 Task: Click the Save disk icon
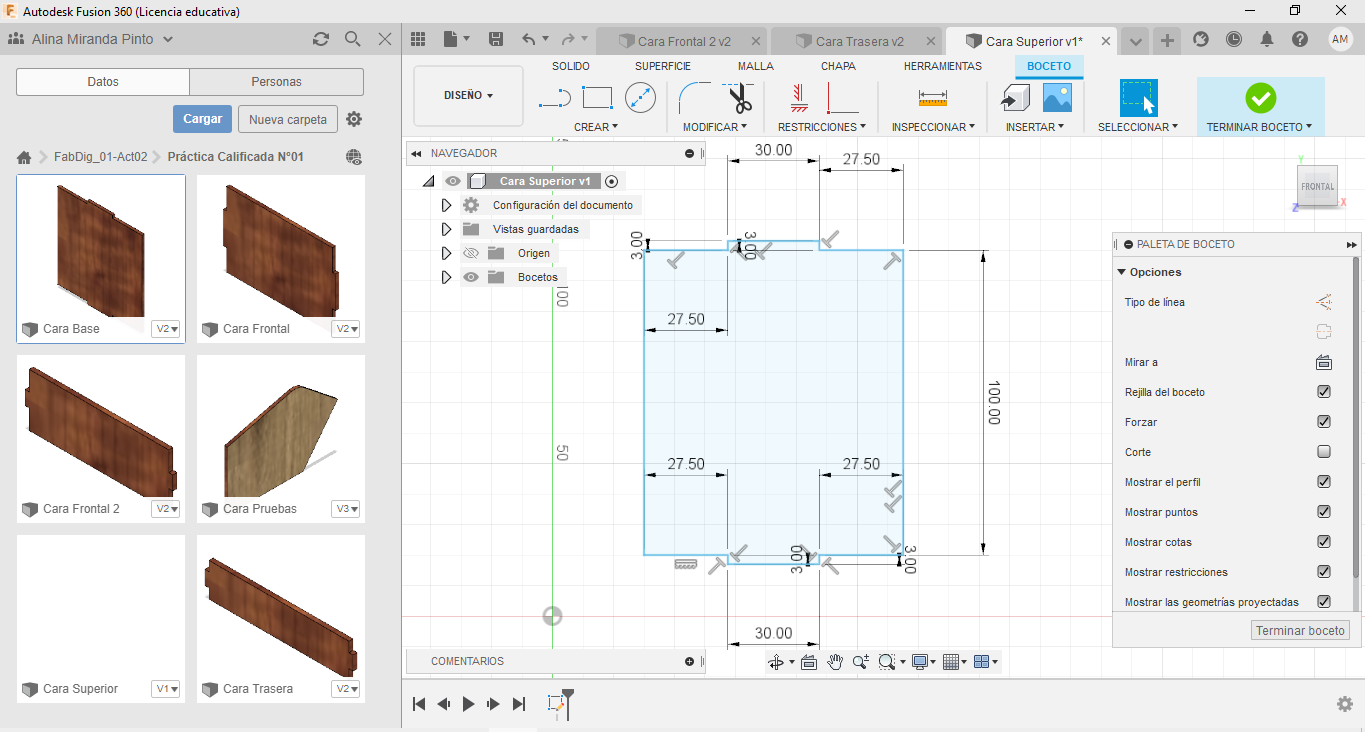496,39
